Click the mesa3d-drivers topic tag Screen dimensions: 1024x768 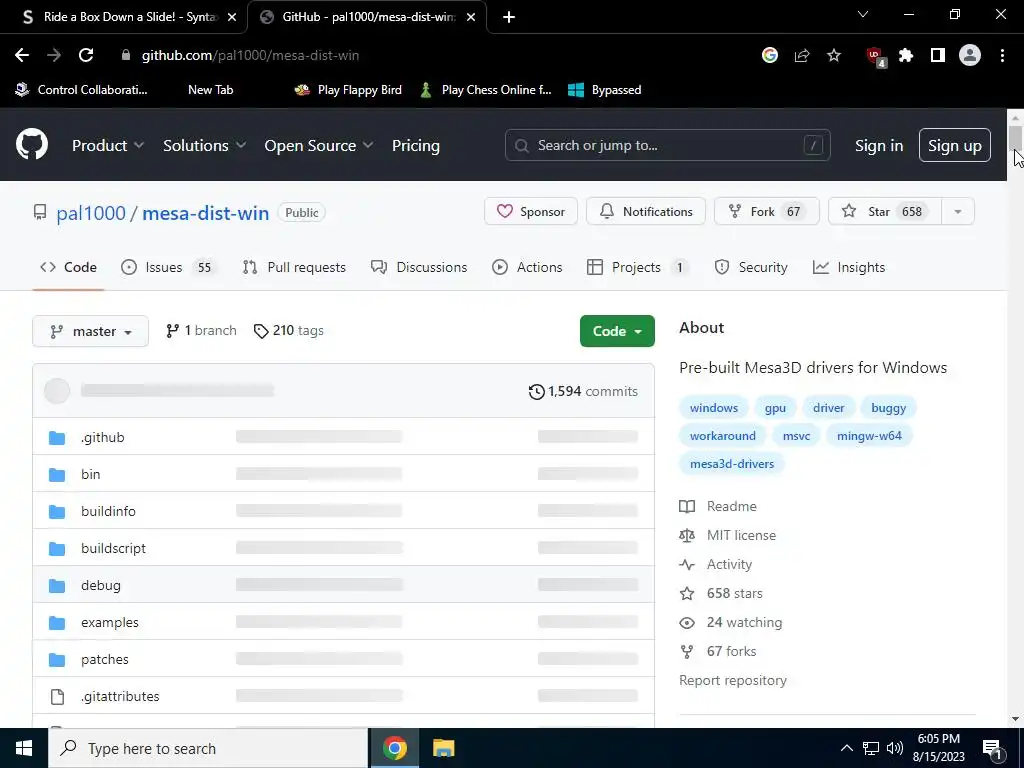click(732, 464)
